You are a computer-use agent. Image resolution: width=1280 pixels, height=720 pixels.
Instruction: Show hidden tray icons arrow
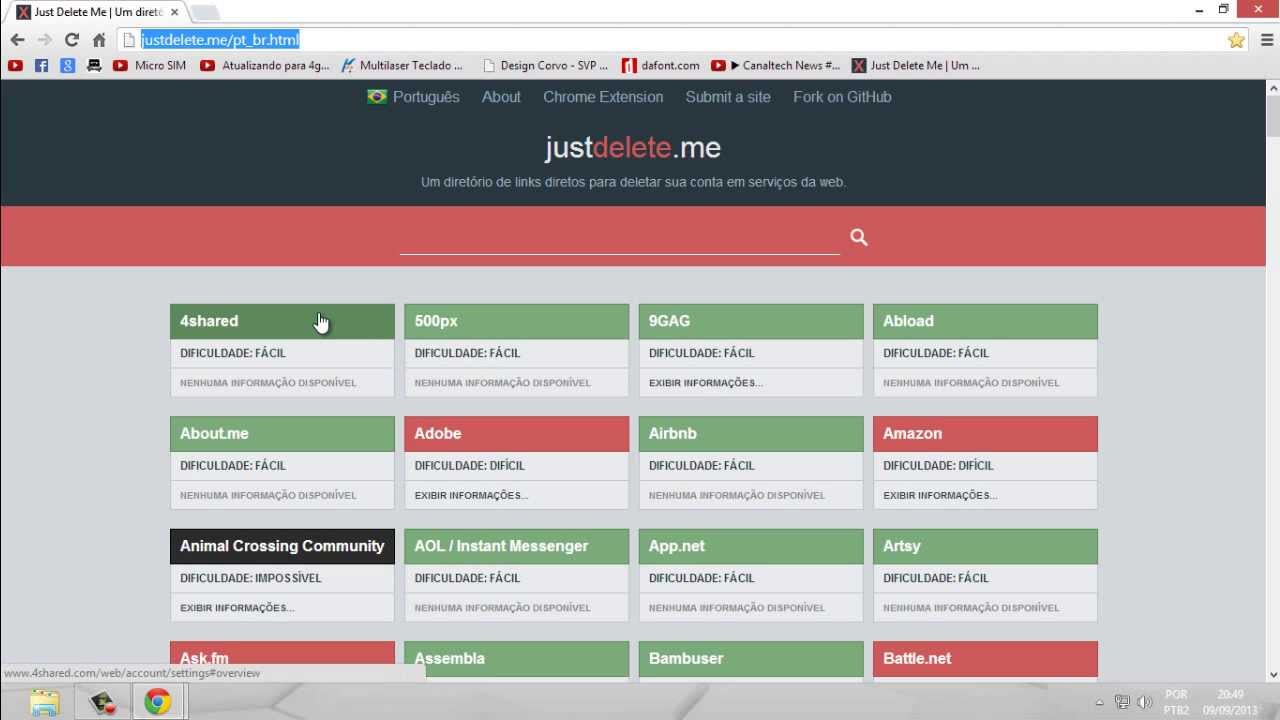point(1100,703)
